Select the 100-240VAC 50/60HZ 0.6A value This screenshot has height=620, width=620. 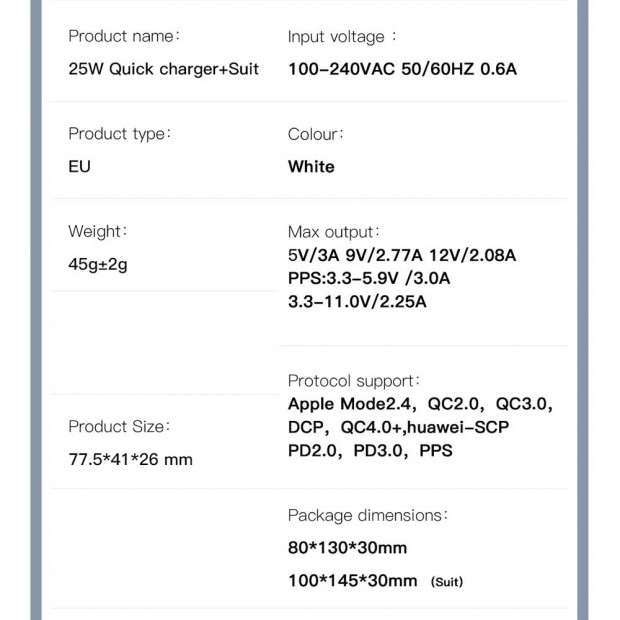tap(403, 69)
